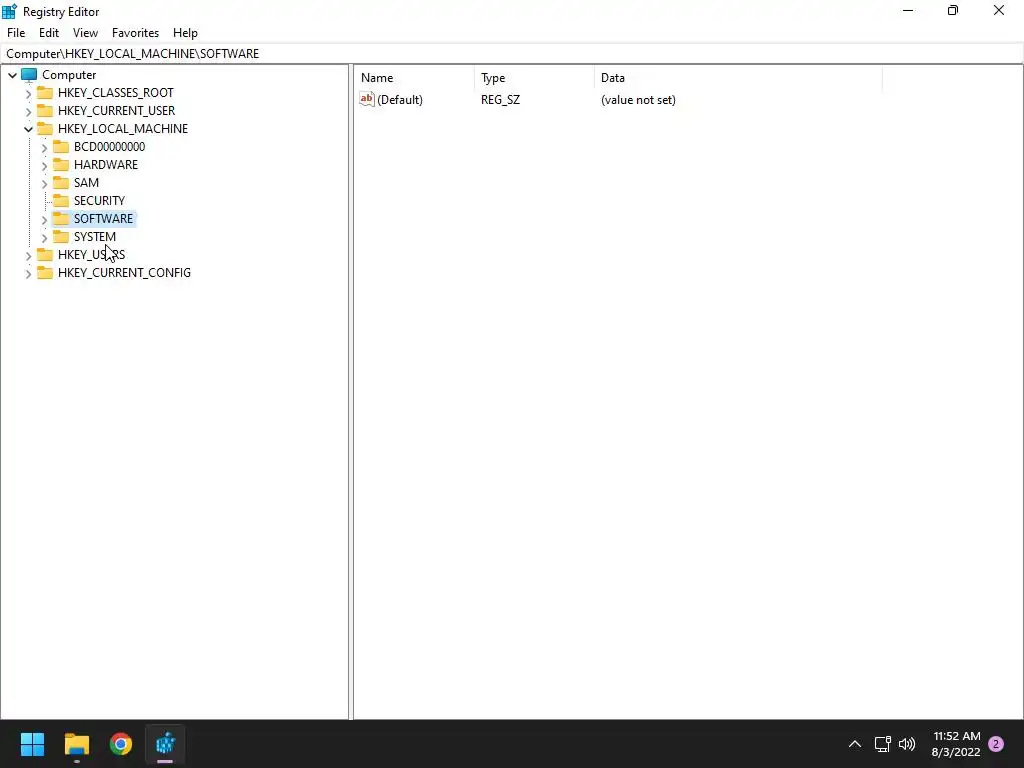Expand the SYSTEM key chevron
This screenshot has width=1024, height=768.
(x=44, y=238)
